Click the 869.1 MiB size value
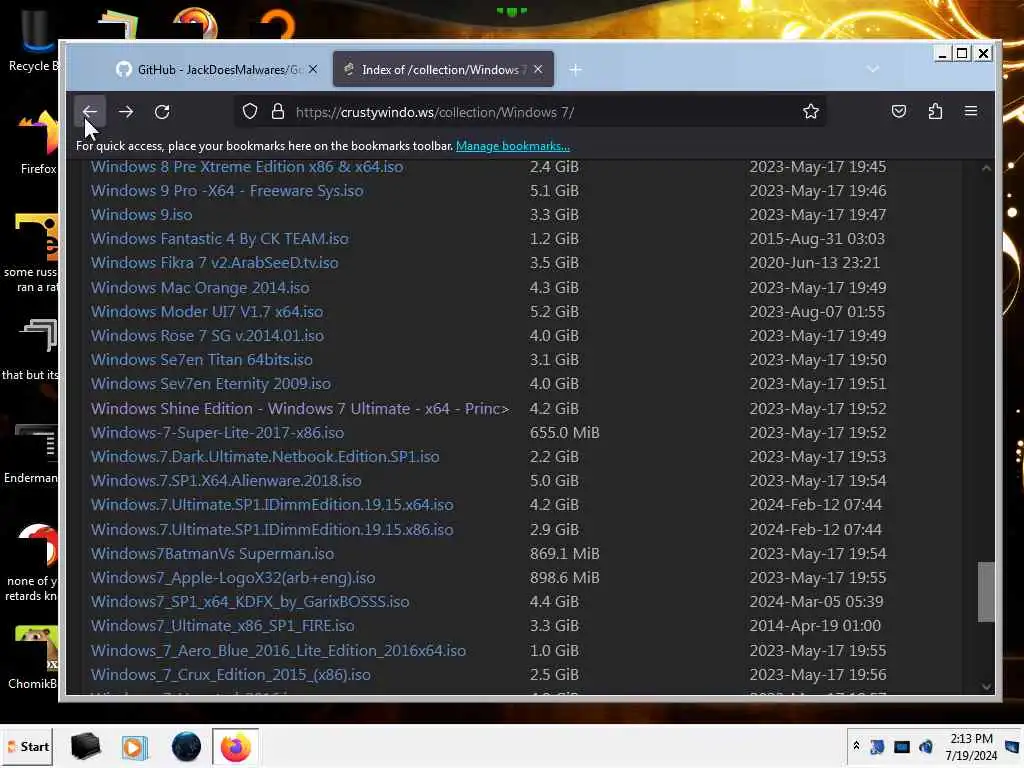The height and width of the screenshot is (768, 1024). (564, 554)
